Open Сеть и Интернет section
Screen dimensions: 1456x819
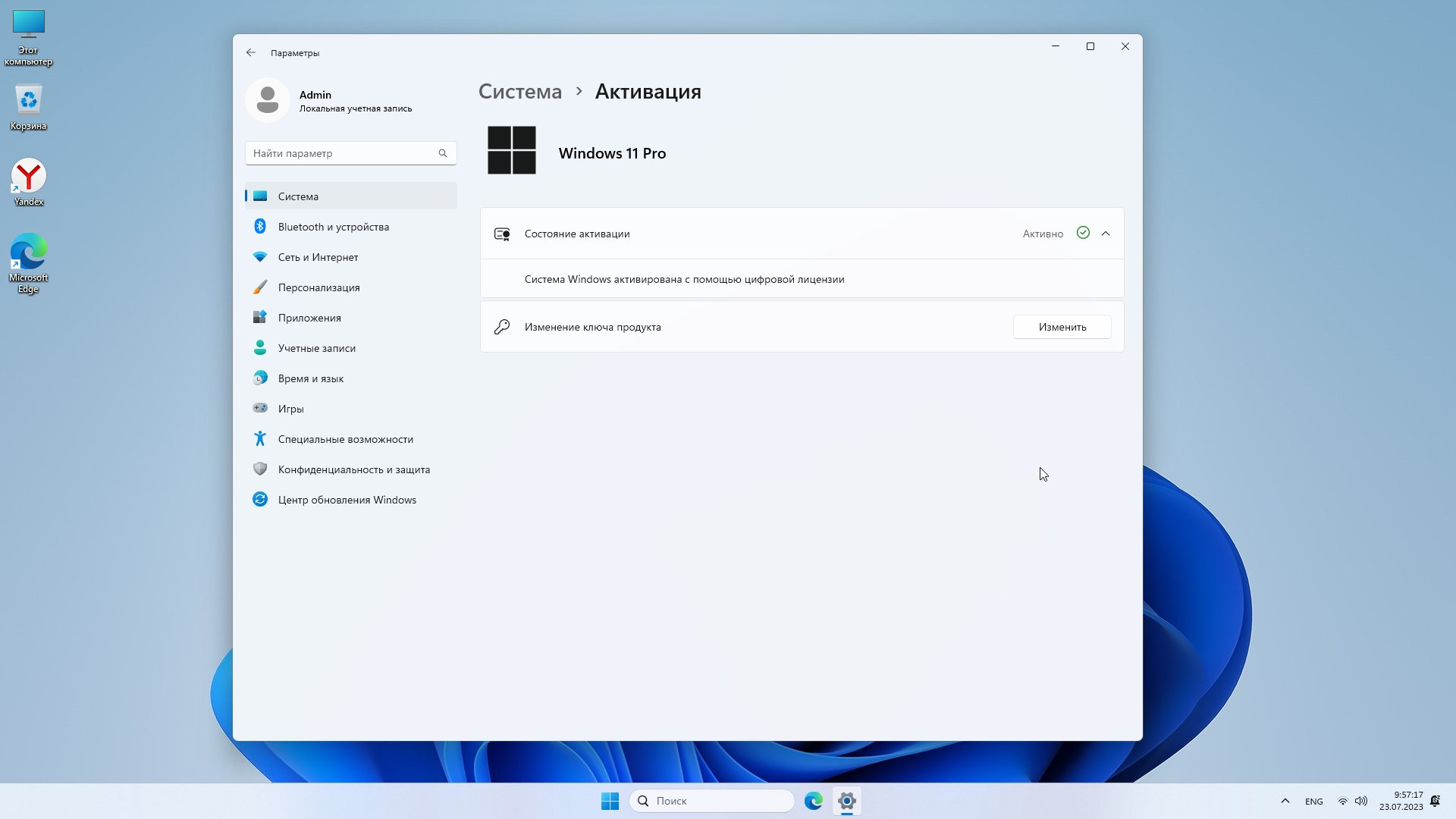coord(318,257)
